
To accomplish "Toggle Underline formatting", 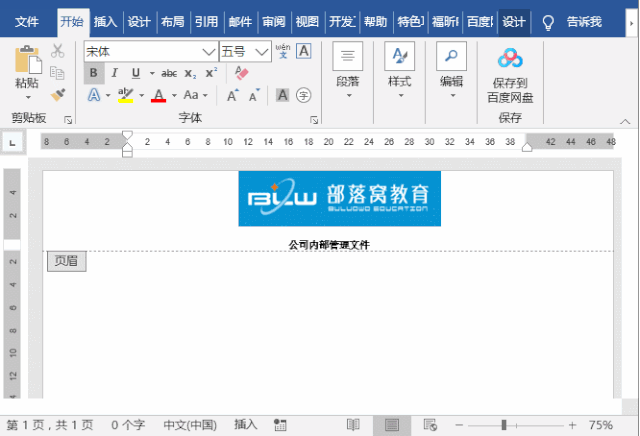I will [136, 73].
